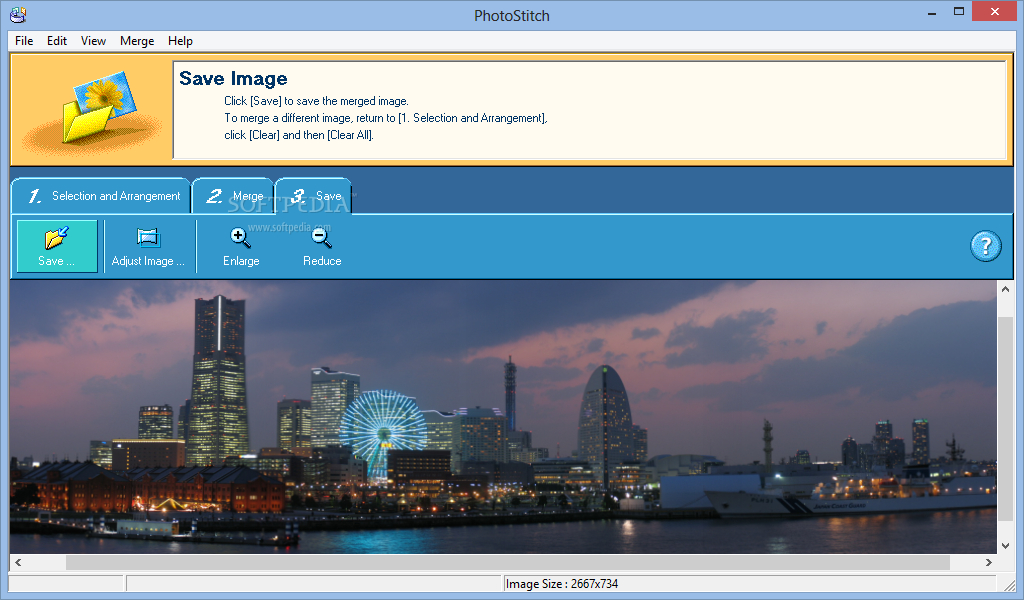The width and height of the screenshot is (1024, 600).
Task: Close the PhotoStitch window
Action: (x=995, y=12)
